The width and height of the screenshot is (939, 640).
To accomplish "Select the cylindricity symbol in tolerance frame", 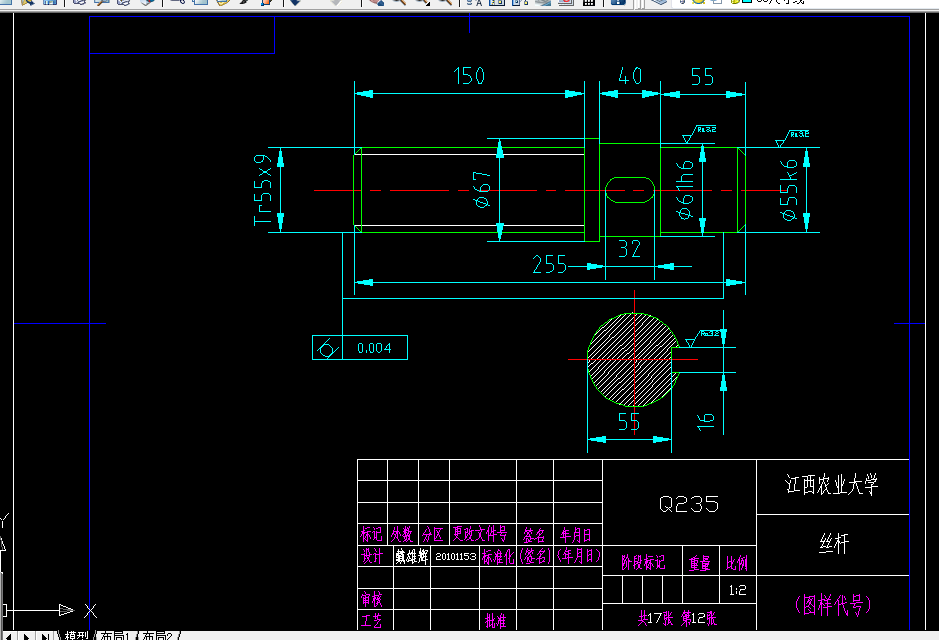I will click(327, 348).
